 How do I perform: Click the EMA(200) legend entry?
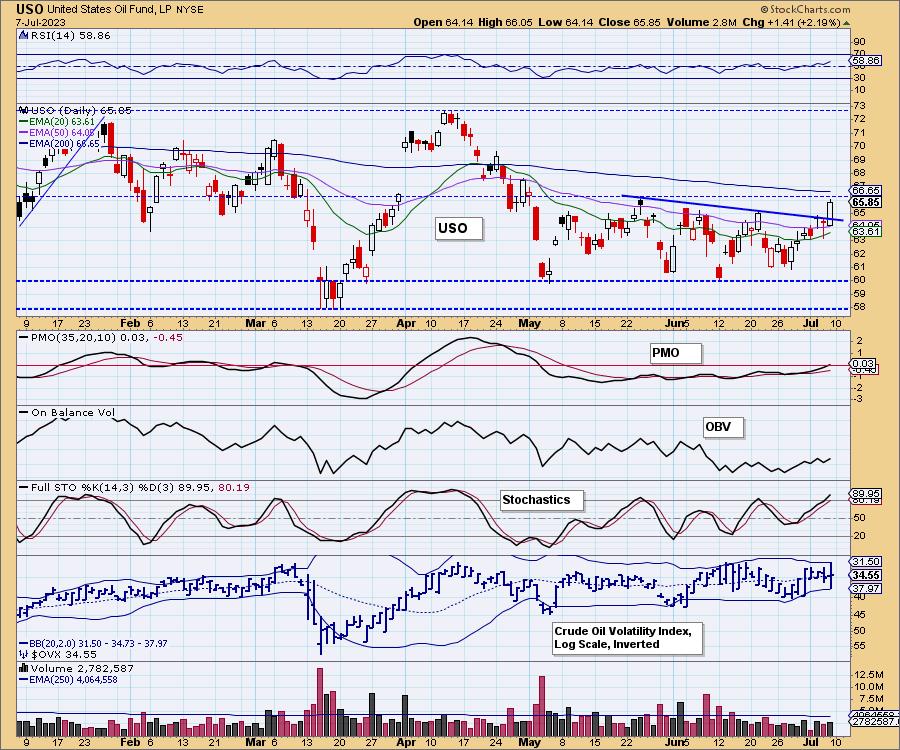tap(60, 143)
